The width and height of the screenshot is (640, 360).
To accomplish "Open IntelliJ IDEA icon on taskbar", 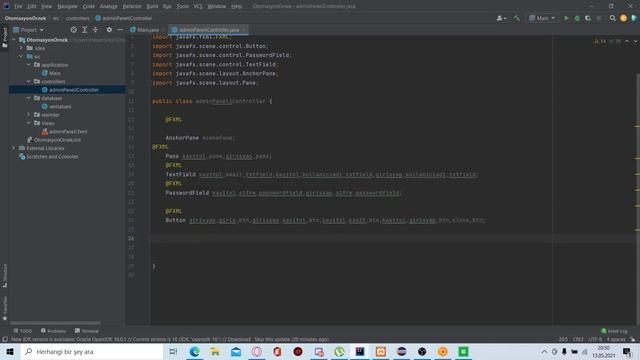I will (x=360, y=351).
